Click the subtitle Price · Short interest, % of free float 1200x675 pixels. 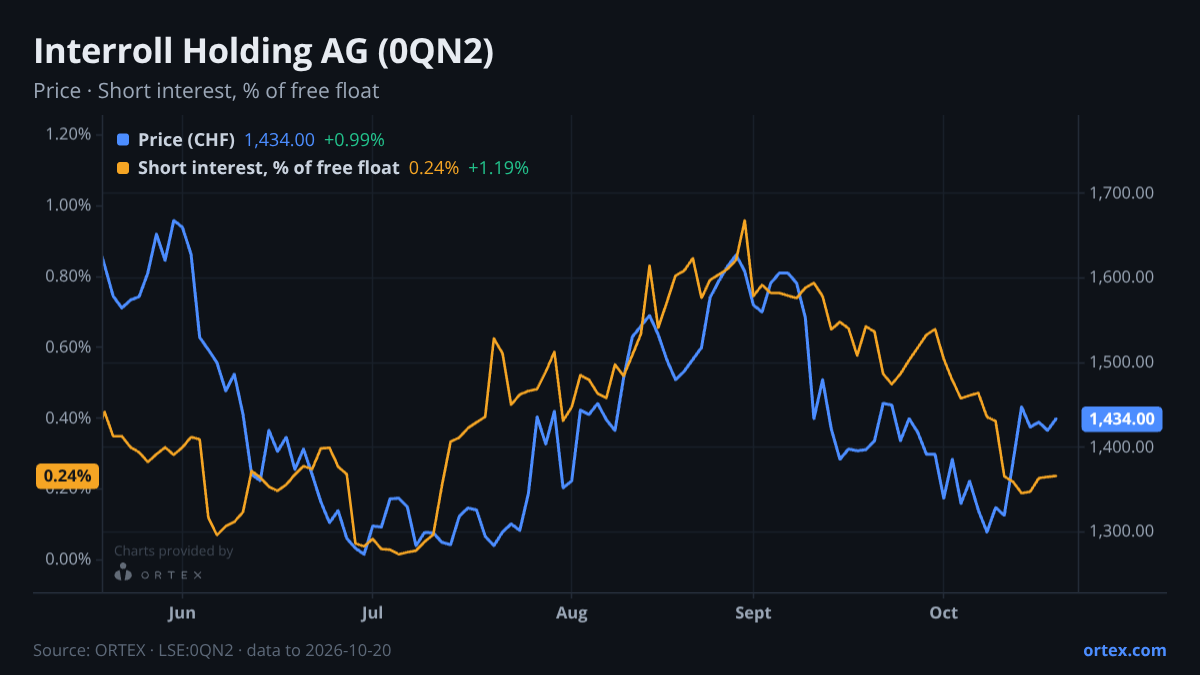coord(206,91)
